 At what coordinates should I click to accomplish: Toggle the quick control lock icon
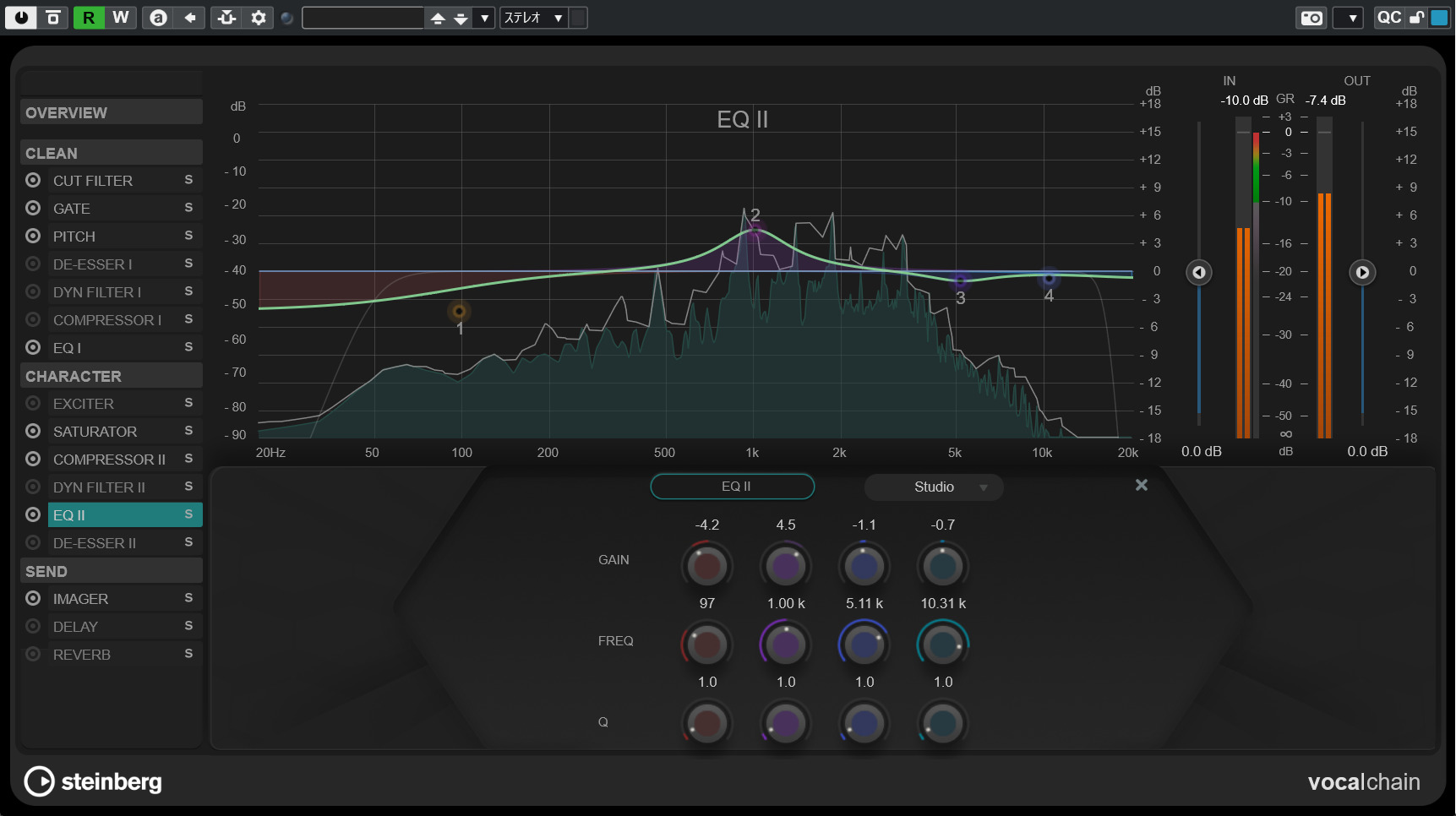pyautogui.click(x=1417, y=17)
